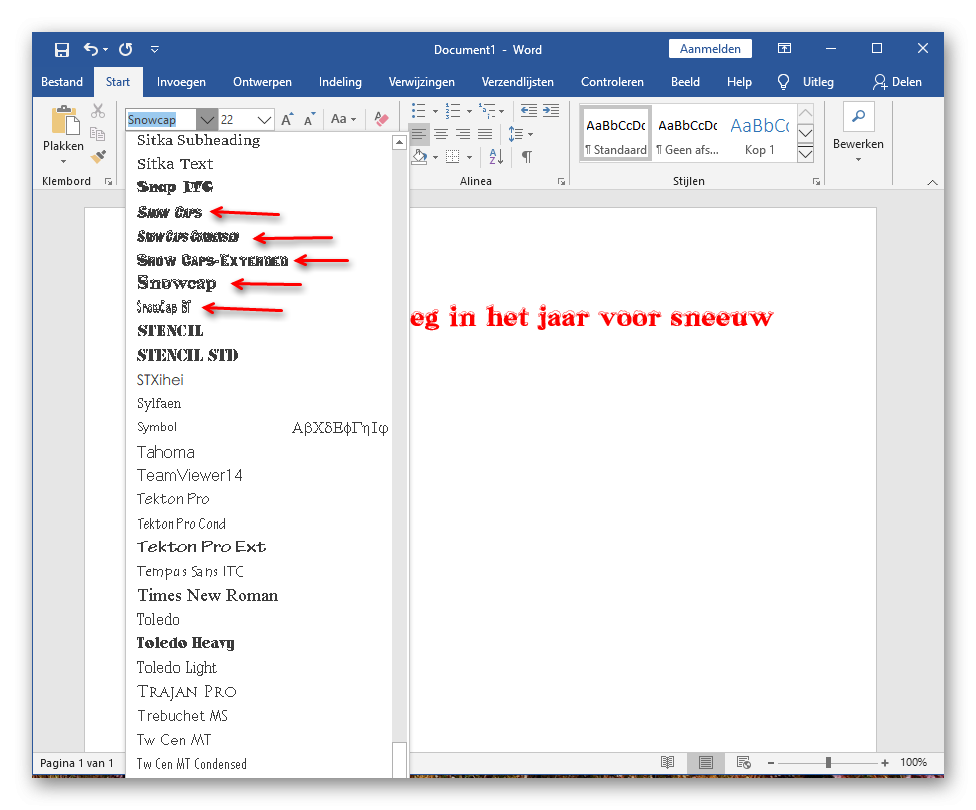Increase font size with larger A icon
This screenshot has width=976, height=810.
coord(287,119)
